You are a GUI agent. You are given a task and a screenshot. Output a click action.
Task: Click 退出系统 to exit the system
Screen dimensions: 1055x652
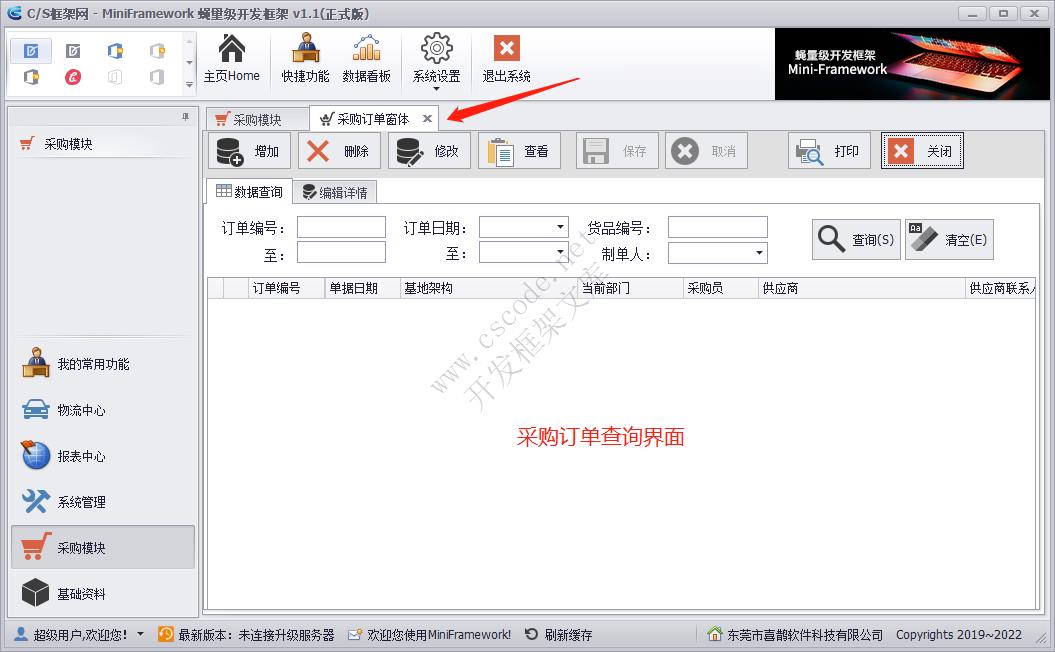pos(505,60)
